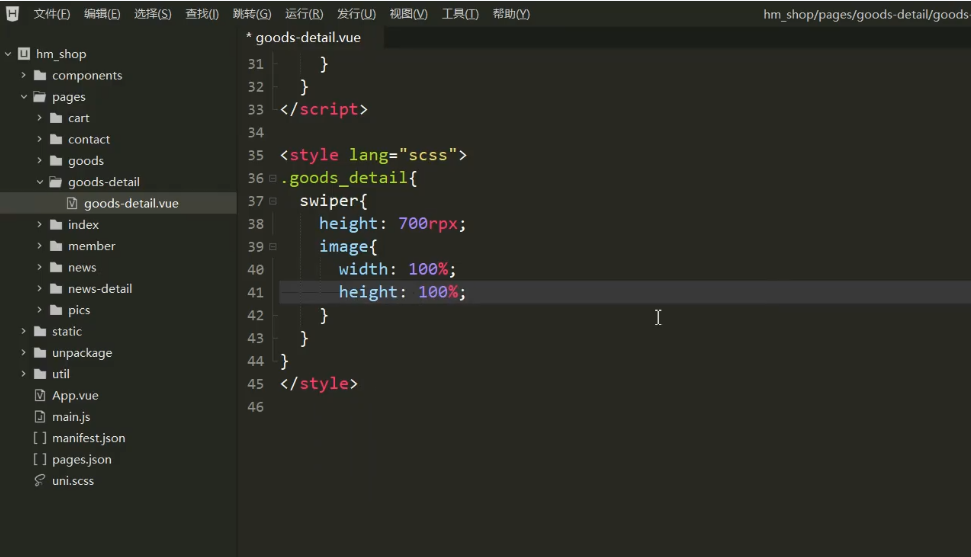Open the 工具(T) menu
This screenshot has height=557, width=971.
click(x=460, y=14)
